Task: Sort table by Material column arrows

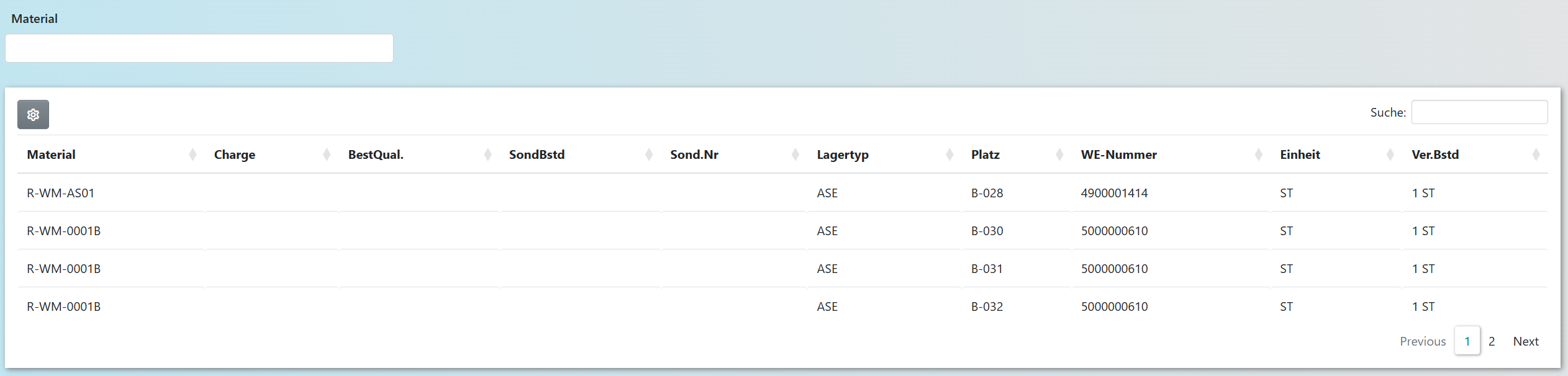Action: coord(193,154)
